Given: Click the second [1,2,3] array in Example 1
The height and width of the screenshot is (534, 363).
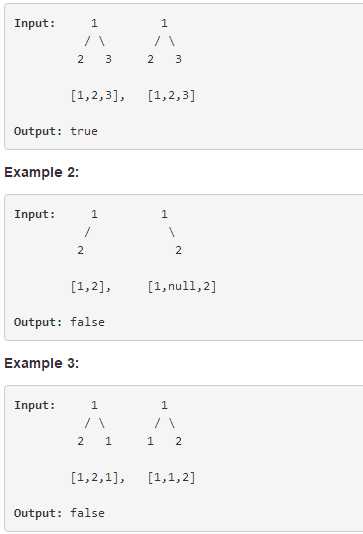Looking at the screenshot, I should 171,95.
